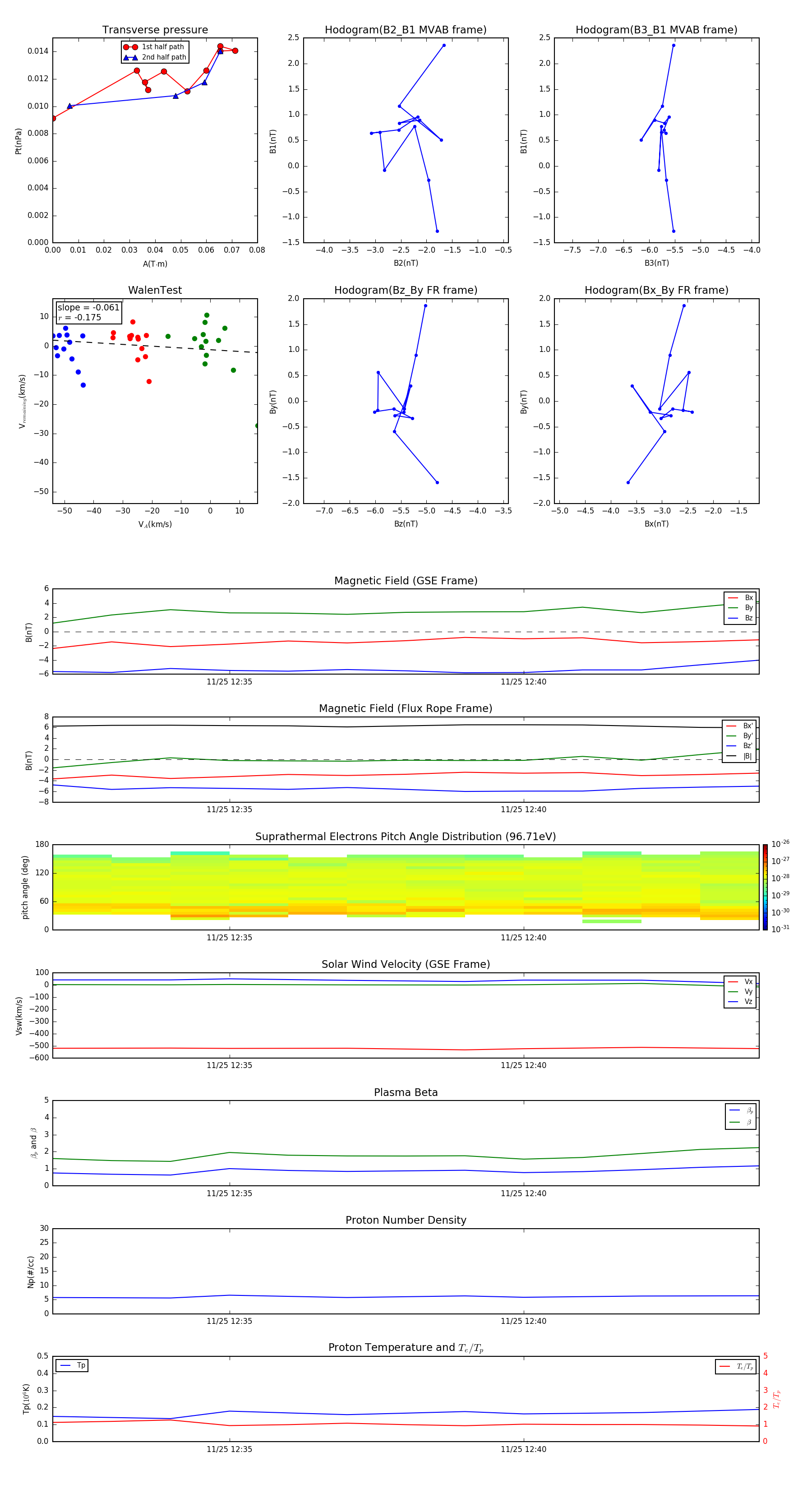The width and height of the screenshot is (812, 1489).
Task: Click the Solar Wind Velocity (GSE Frame) title
Action: click(406, 964)
